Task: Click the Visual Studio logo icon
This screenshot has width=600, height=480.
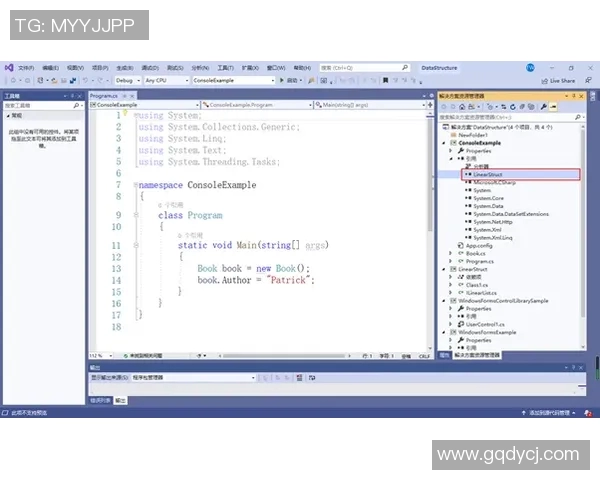Action: click(x=9, y=68)
